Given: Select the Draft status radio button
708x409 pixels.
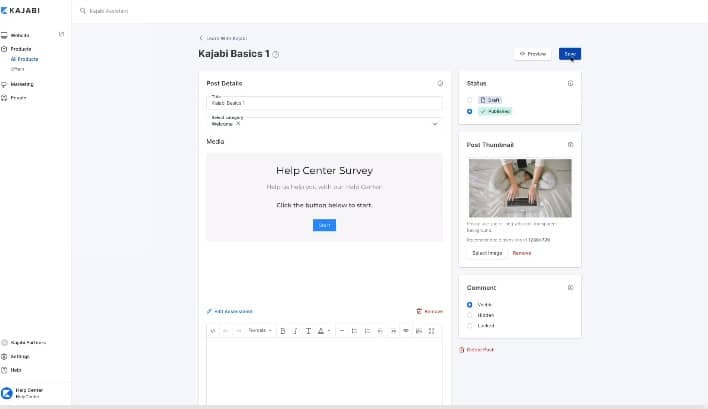Looking at the screenshot, I should click(470, 100).
